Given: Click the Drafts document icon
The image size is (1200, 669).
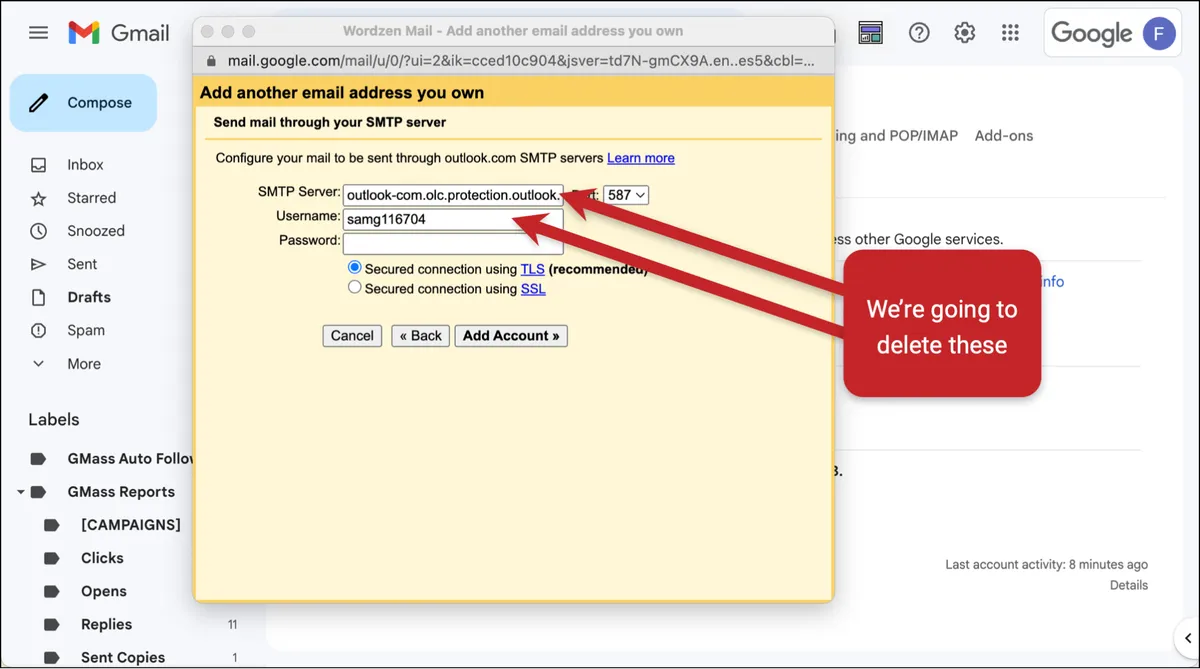Looking at the screenshot, I should pos(38,297).
